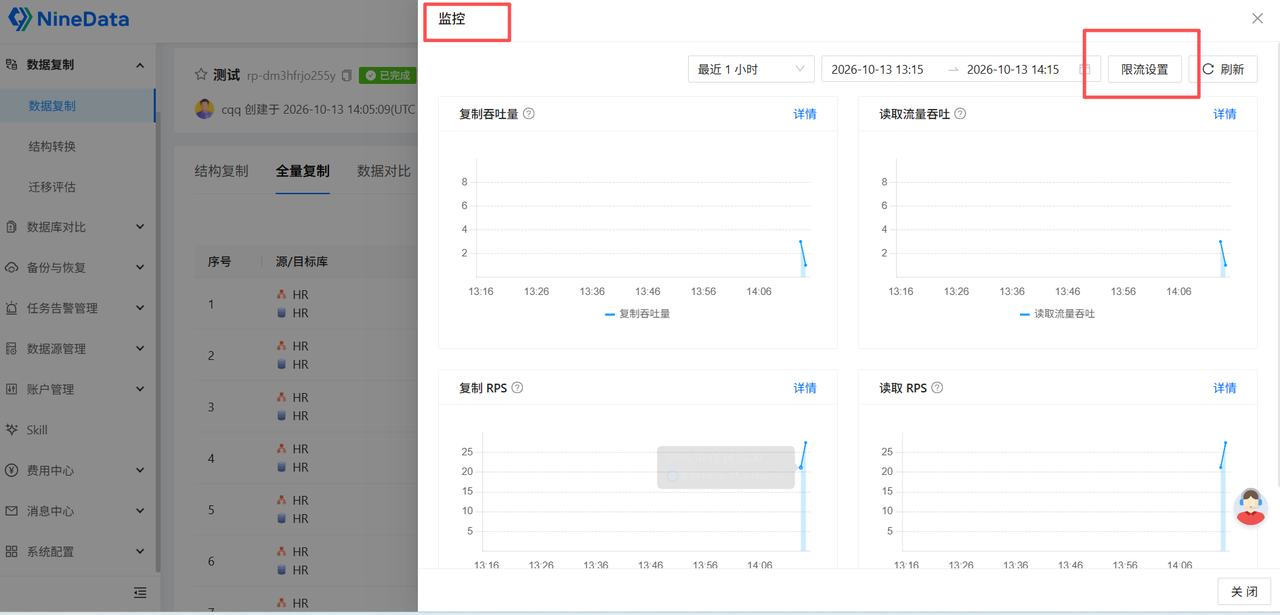Open the calendar icon in date range

pyautogui.click(x=1085, y=69)
